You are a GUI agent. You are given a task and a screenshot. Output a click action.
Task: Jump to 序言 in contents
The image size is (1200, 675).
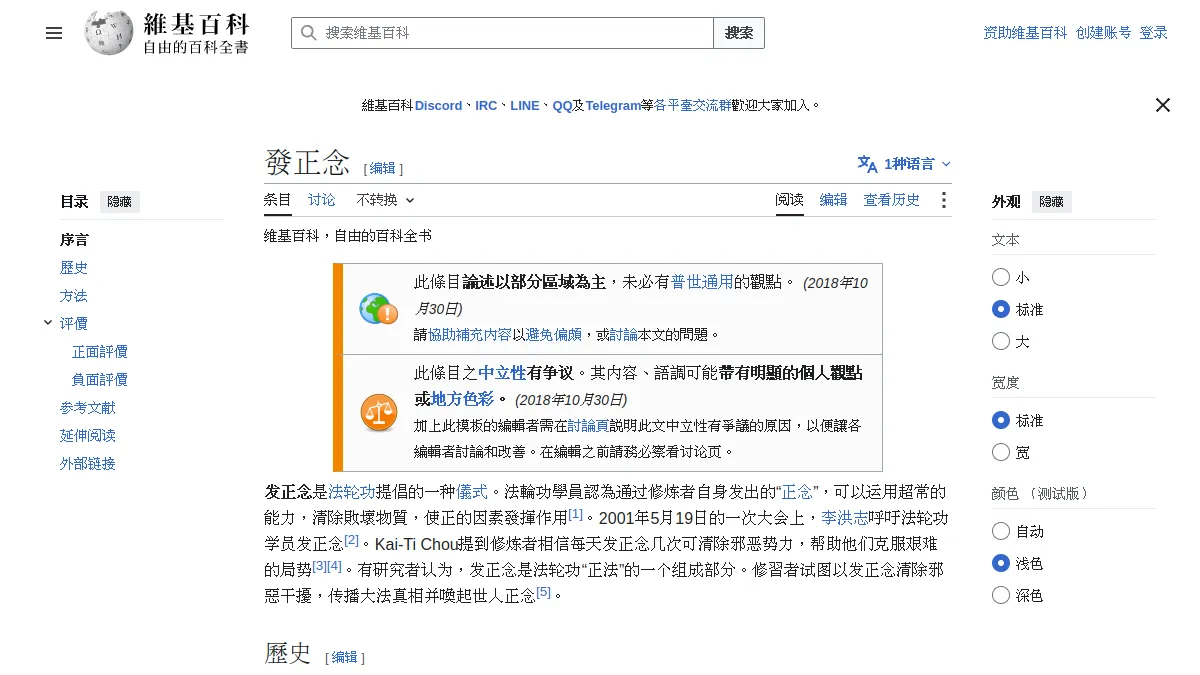coord(74,240)
